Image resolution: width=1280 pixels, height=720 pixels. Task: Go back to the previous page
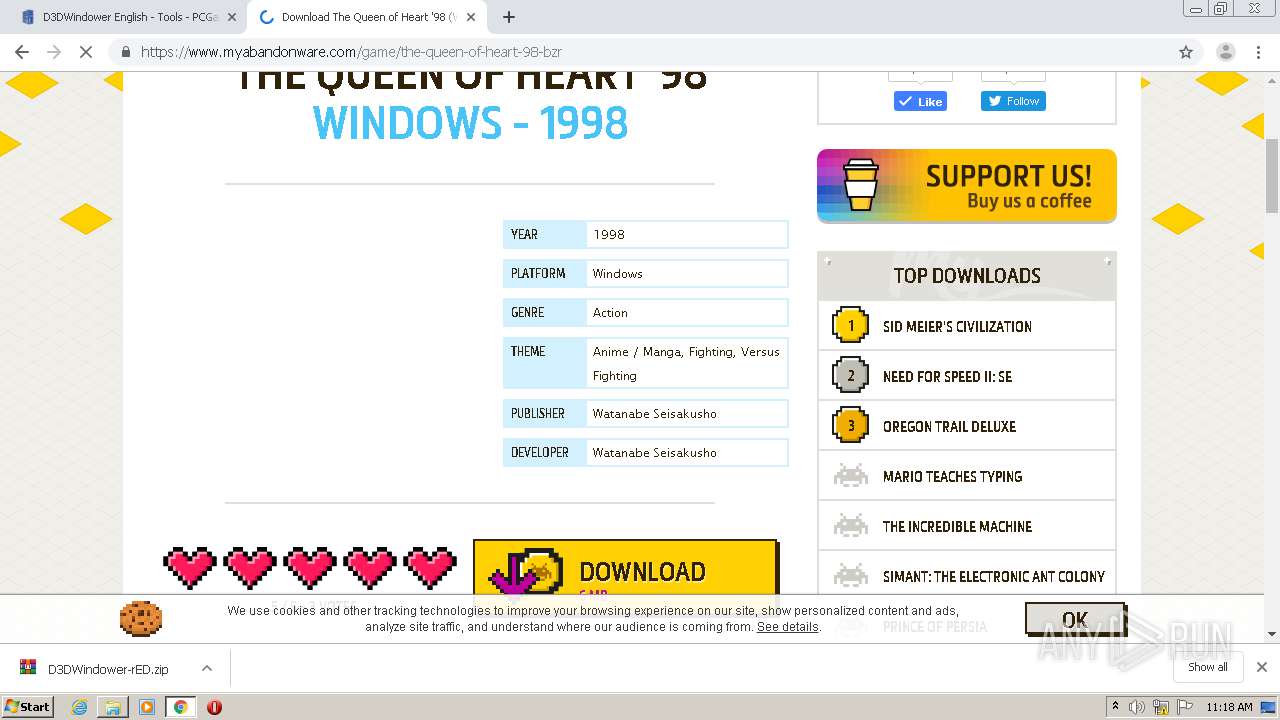(x=22, y=52)
